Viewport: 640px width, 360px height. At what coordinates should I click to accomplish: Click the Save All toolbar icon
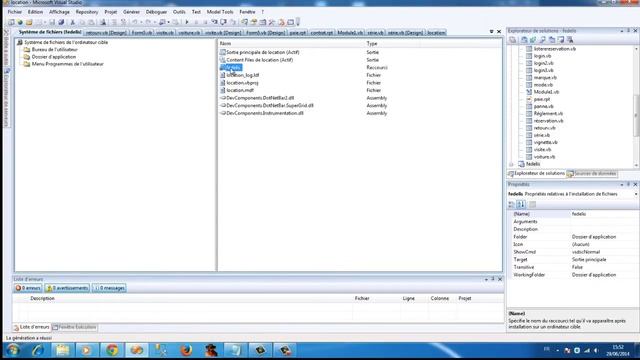(x=61, y=22)
